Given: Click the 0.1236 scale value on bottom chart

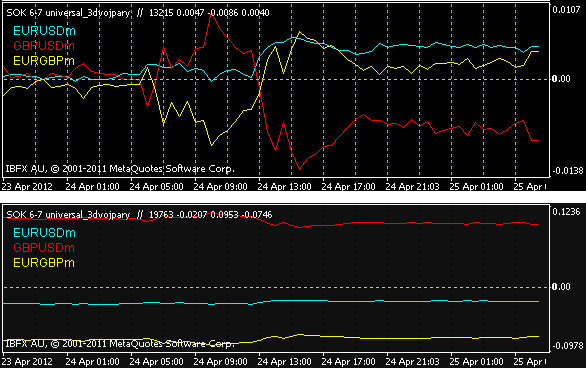Looking at the screenshot, I should (566, 212).
